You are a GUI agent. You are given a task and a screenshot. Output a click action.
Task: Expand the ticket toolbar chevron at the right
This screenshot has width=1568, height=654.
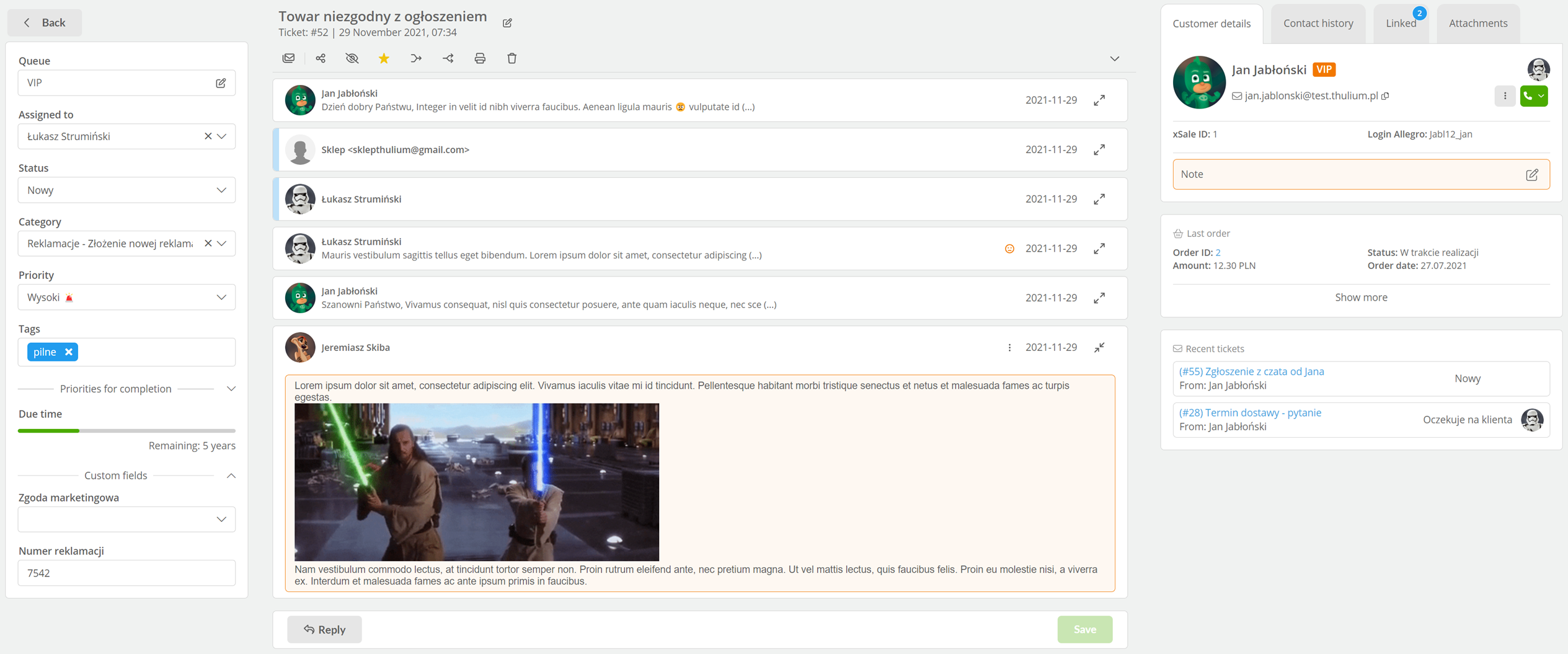coord(1114,59)
